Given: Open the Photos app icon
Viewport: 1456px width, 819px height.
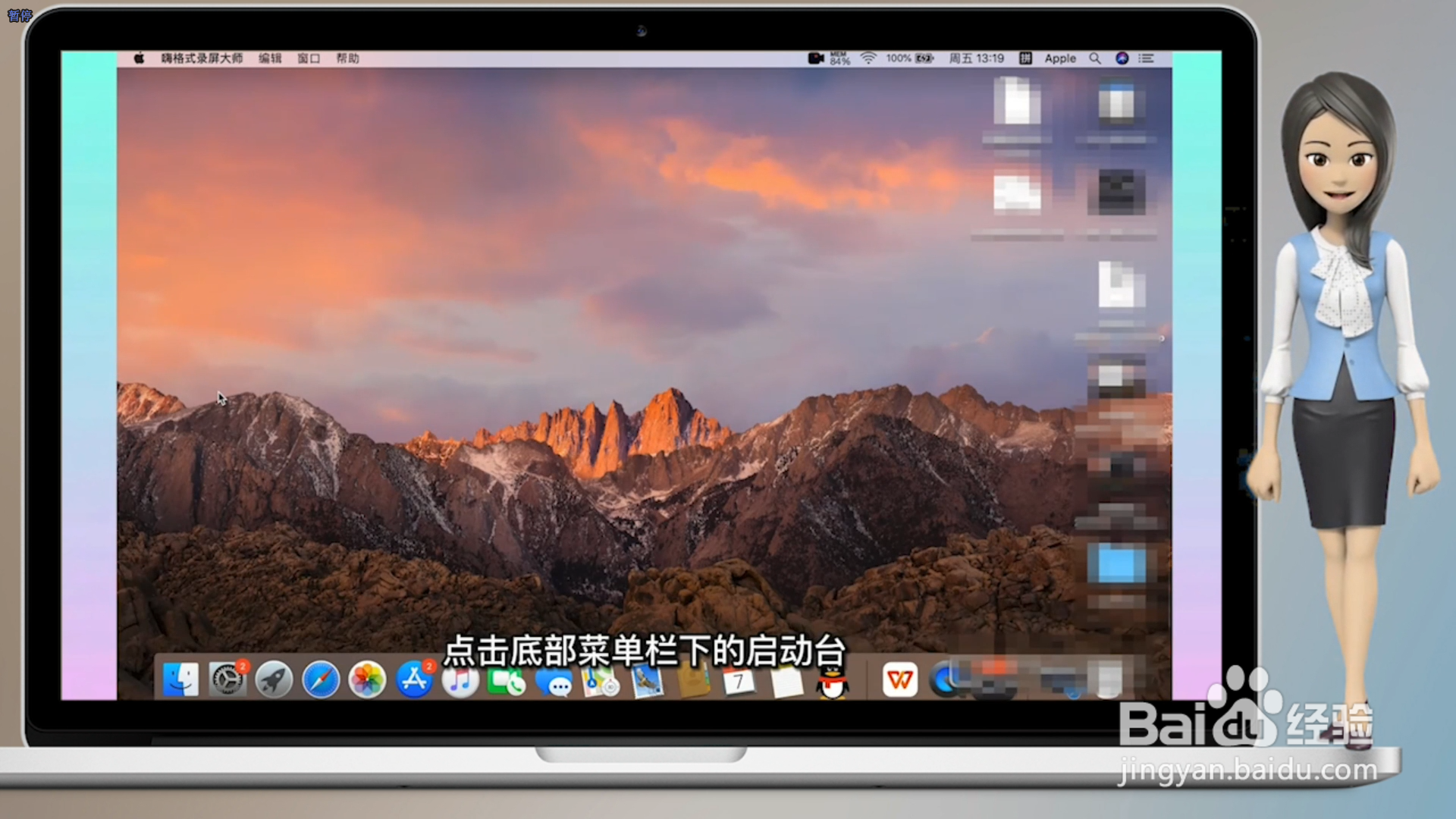Looking at the screenshot, I should (367, 679).
